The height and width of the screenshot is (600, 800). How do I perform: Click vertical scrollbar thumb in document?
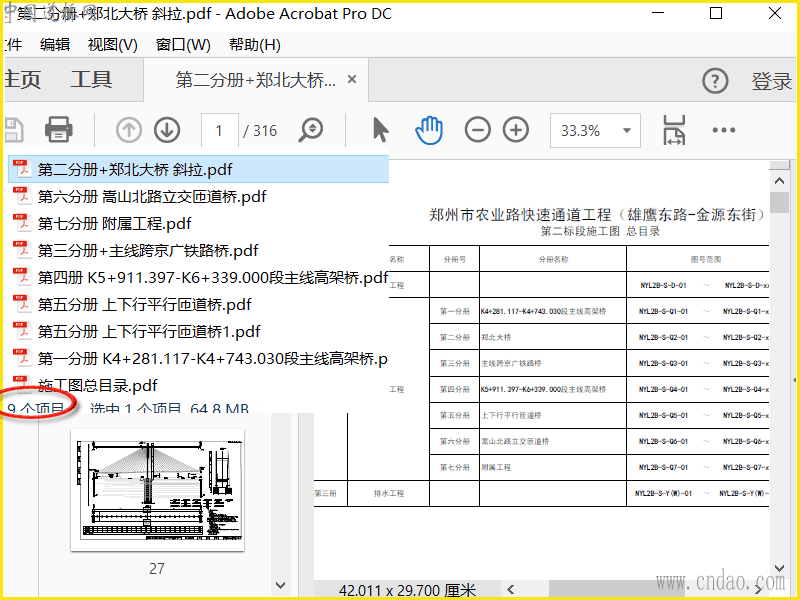(x=779, y=202)
